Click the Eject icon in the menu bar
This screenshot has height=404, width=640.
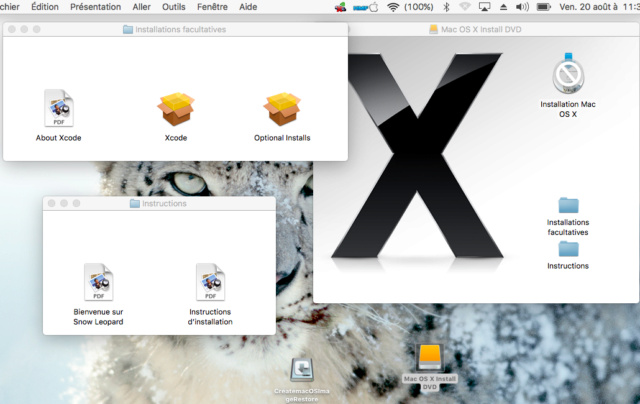coord(504,7)
